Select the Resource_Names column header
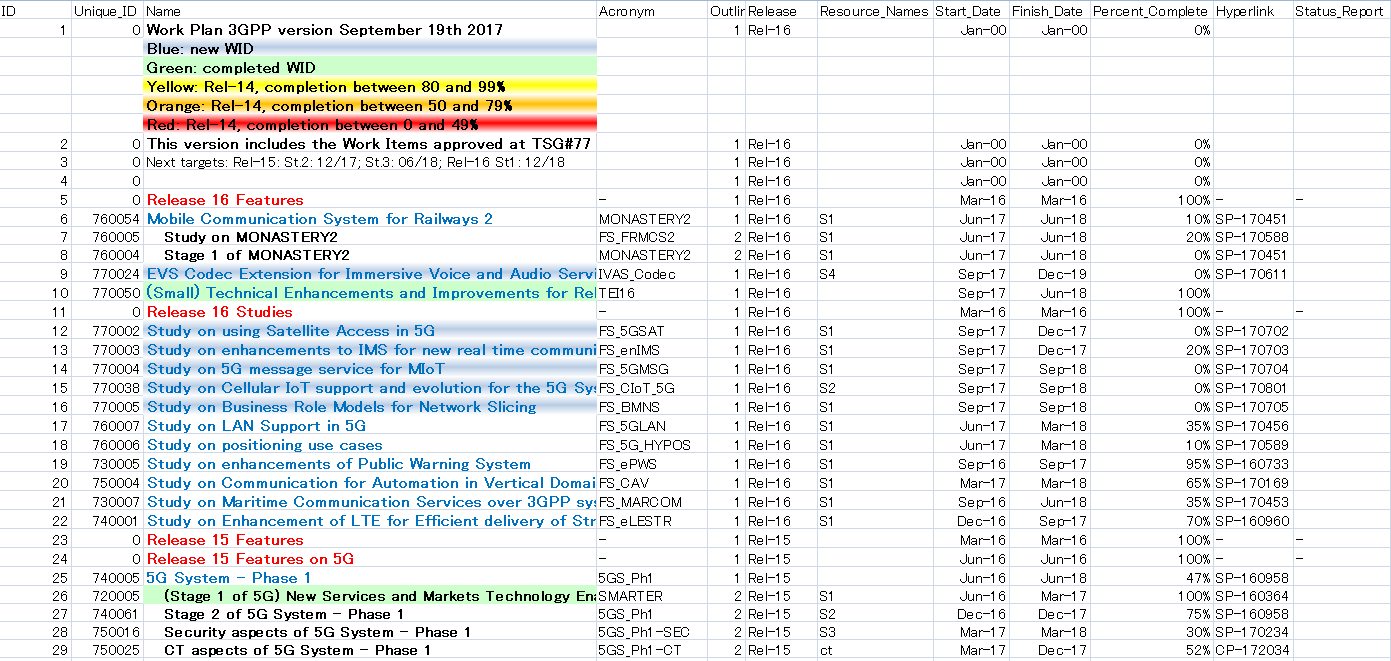Screen dimensions: 1391x661 [875, 11]
